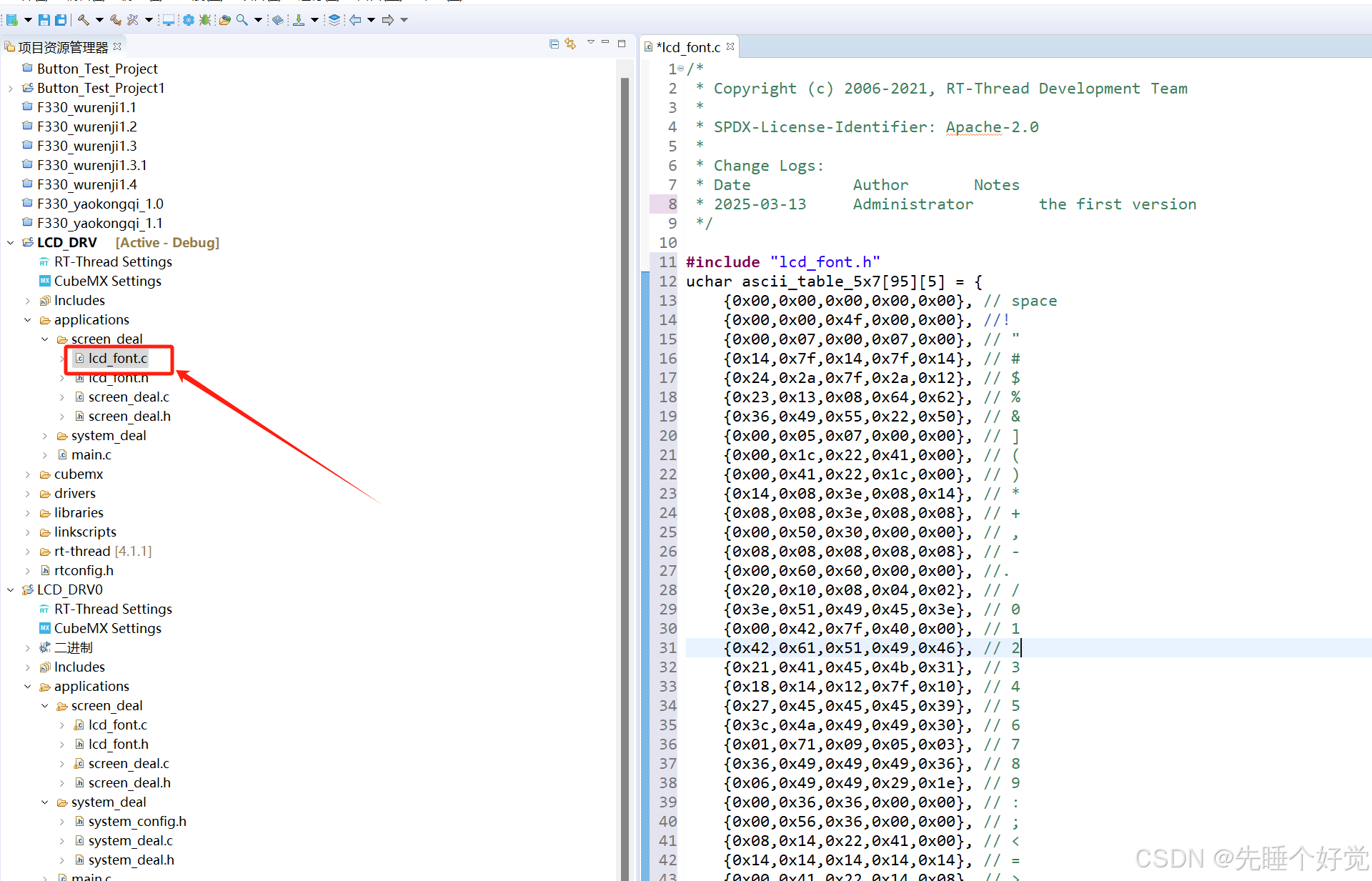Image resolution: width=1372 pixels, height=881 pixels.
Task: Collapse the LCD_DRV project tree node
Action: (x=11, y=242)
